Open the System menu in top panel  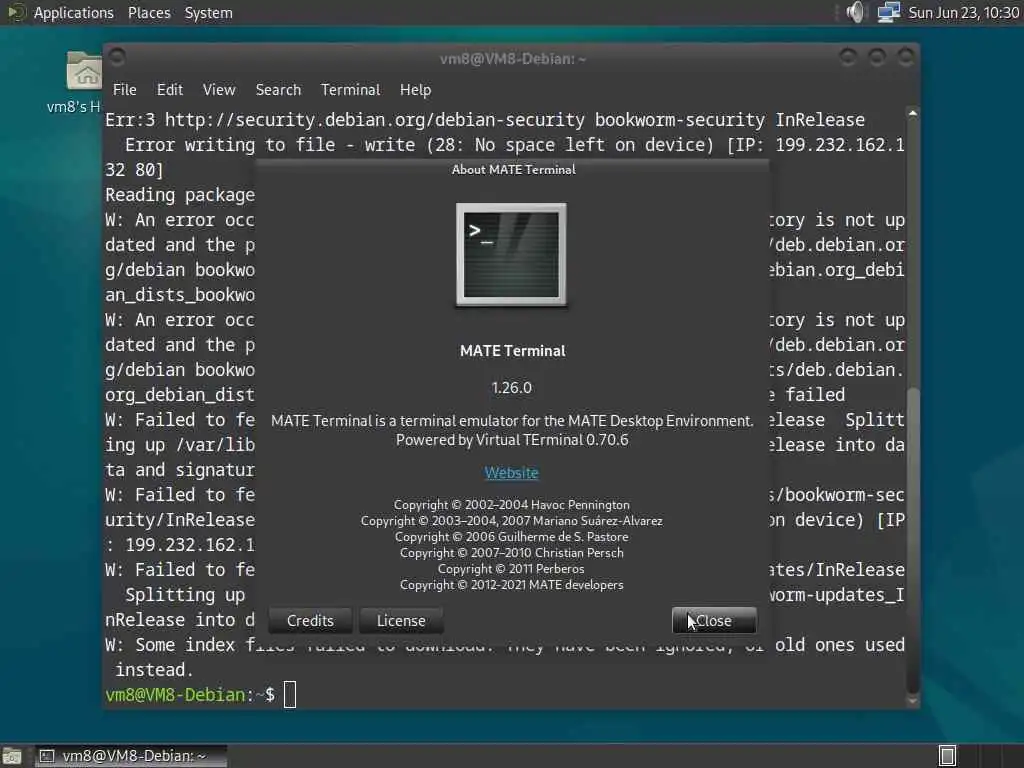pos(208,12)
